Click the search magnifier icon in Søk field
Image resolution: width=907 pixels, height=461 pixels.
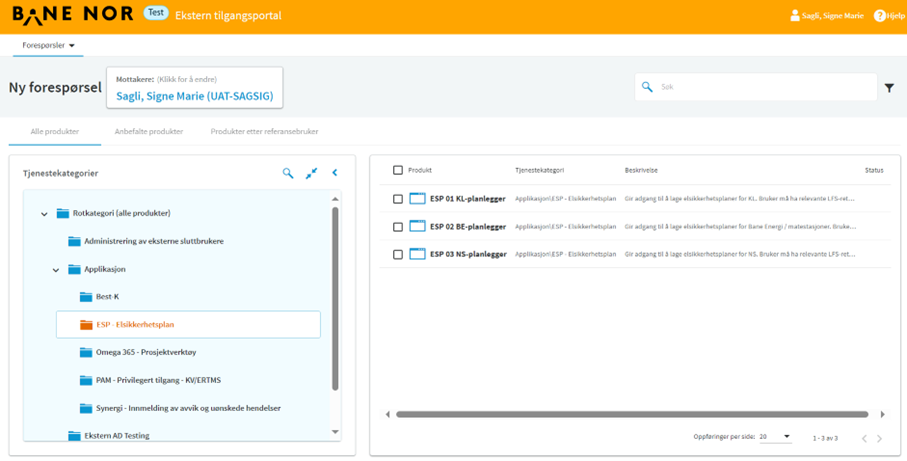pos(647,87)
